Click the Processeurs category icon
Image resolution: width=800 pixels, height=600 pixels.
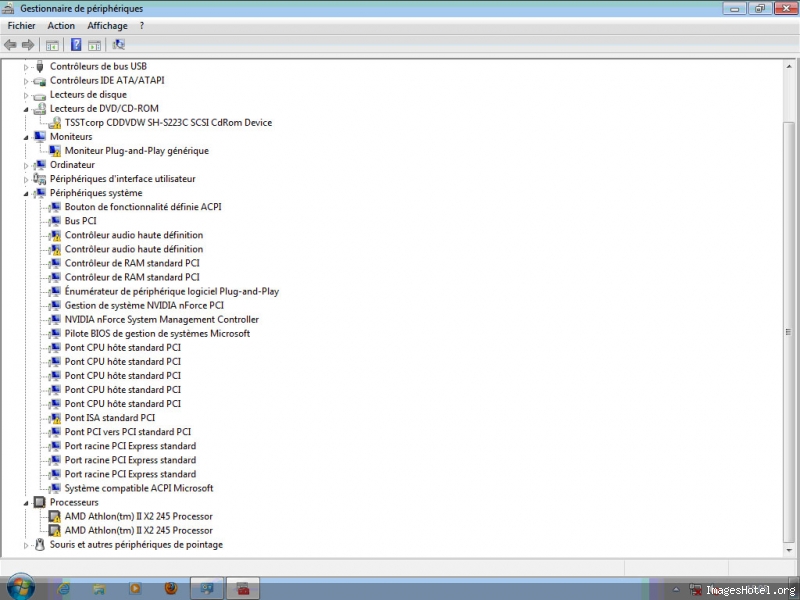point(40,503)
